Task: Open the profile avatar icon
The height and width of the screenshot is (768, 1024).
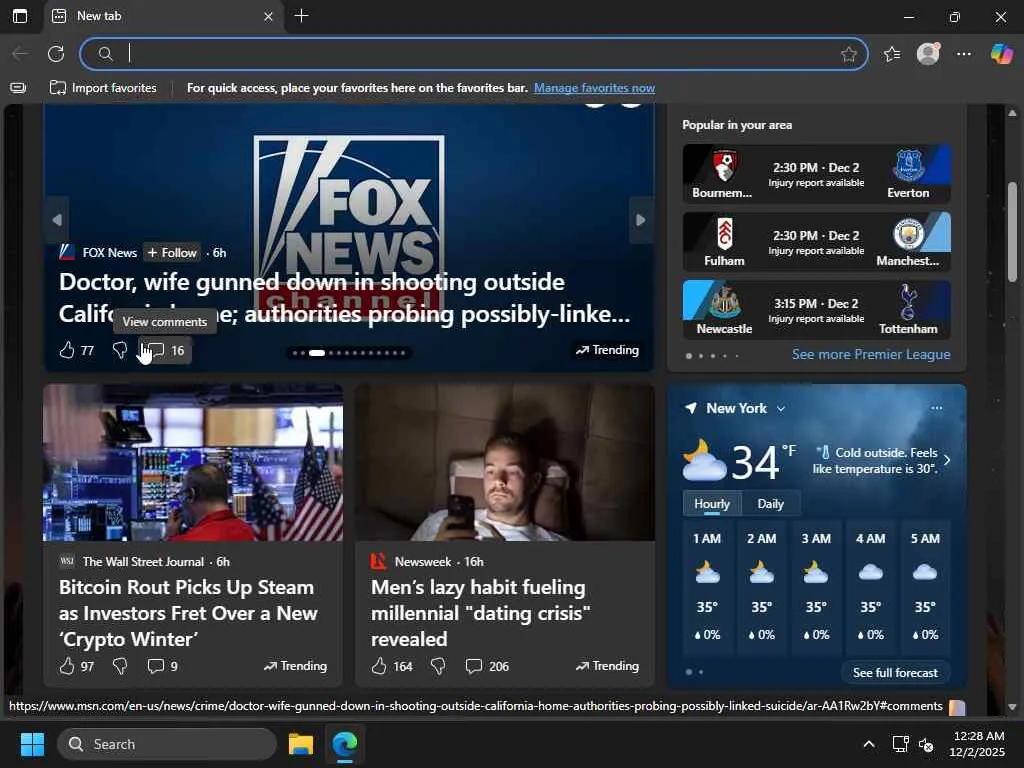Action: click(928, 54)
